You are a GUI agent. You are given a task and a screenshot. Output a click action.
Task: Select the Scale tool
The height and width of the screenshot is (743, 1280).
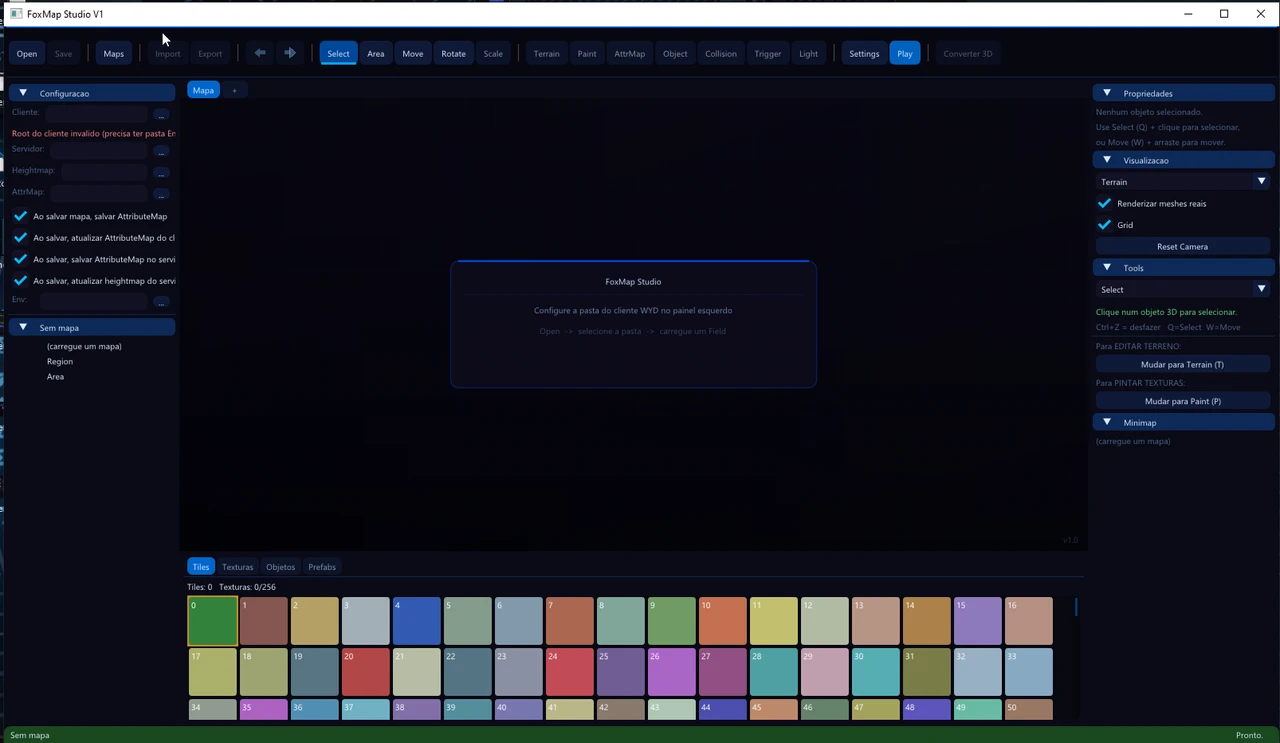[x=494, y=53]
